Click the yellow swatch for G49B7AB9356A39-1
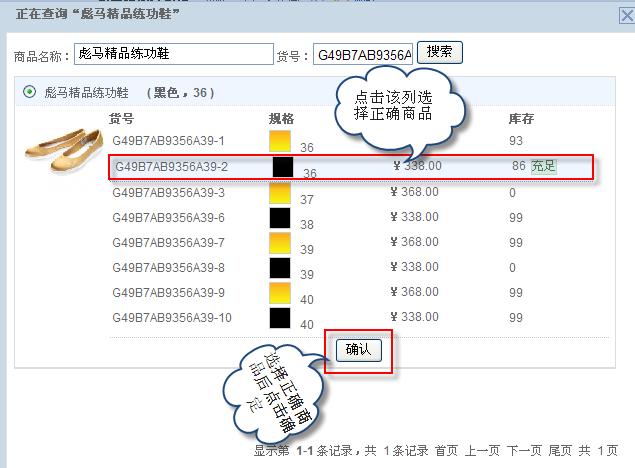 point(280,140)
